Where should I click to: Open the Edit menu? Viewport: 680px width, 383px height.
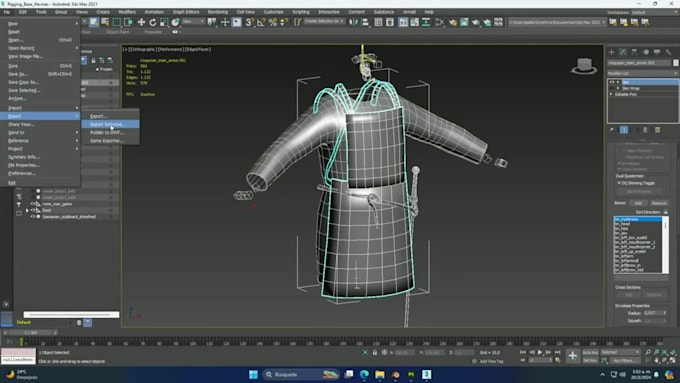23,12
